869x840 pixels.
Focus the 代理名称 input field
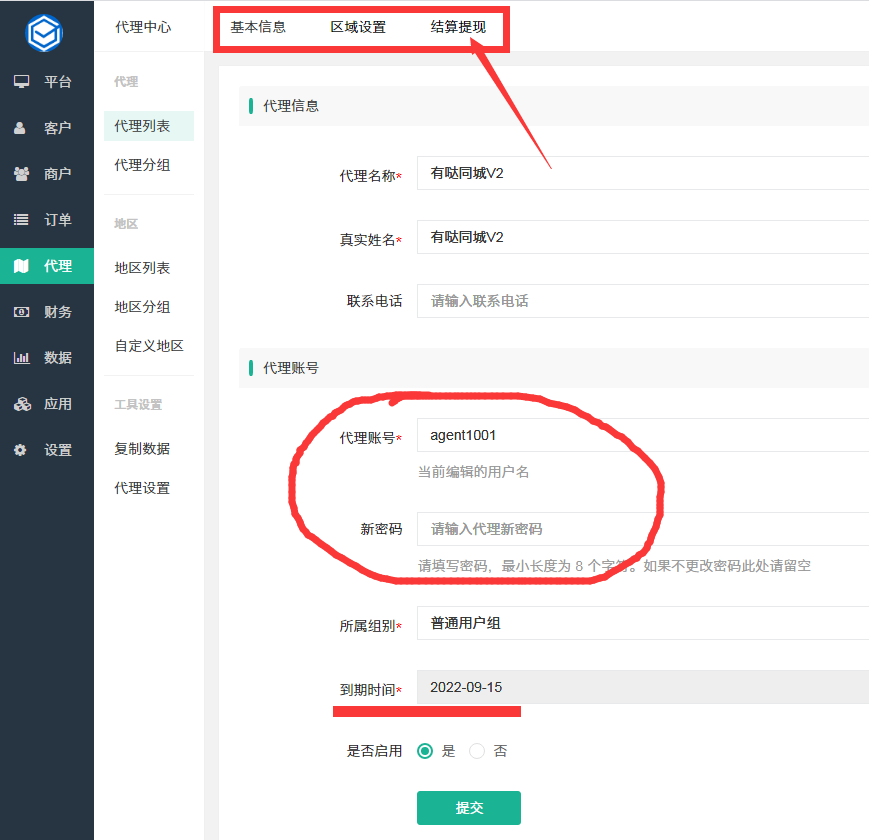643,173
